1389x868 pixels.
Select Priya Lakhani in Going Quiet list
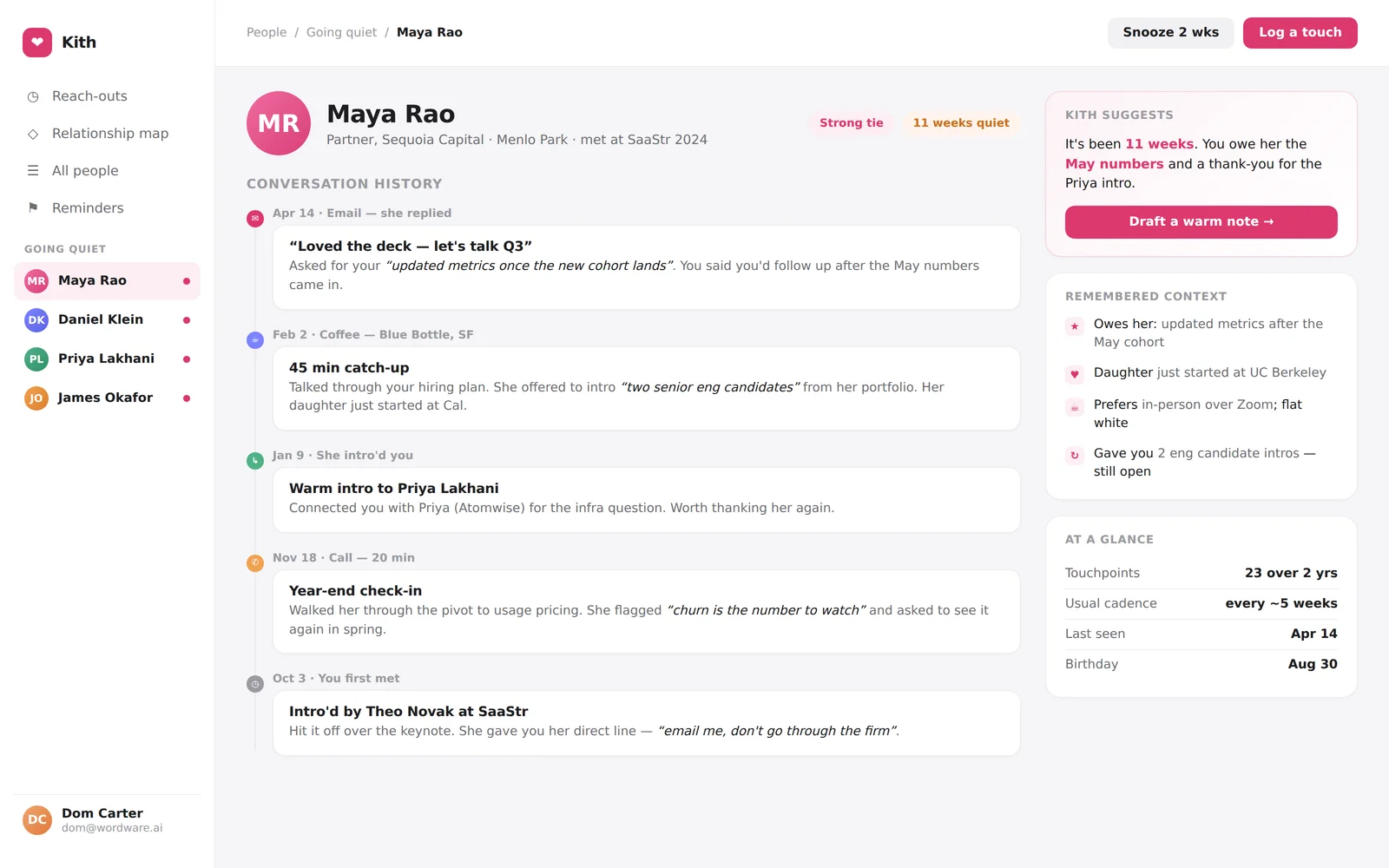click(x=108, y=359)
